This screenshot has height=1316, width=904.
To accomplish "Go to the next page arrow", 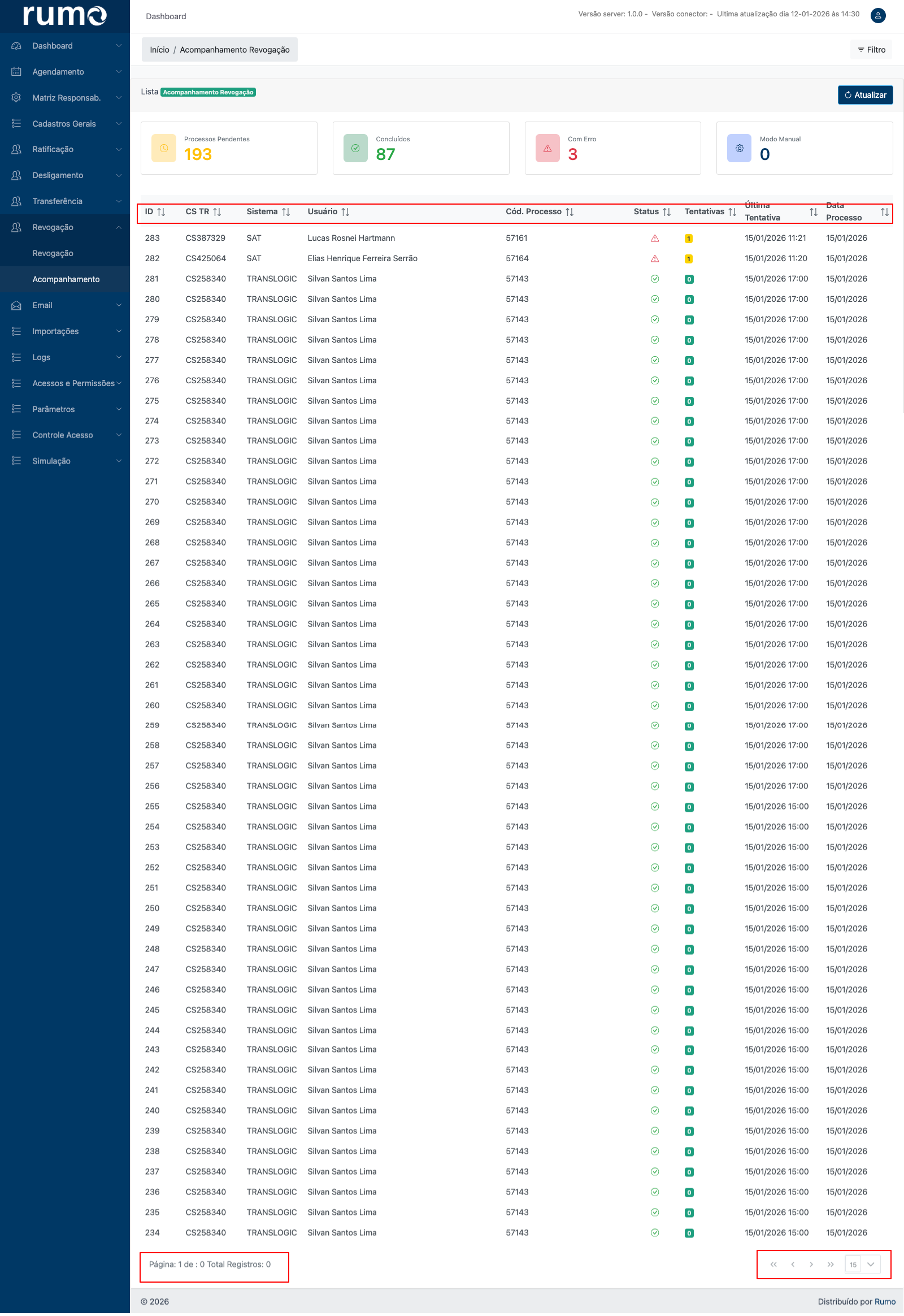I will point(811,1265).
